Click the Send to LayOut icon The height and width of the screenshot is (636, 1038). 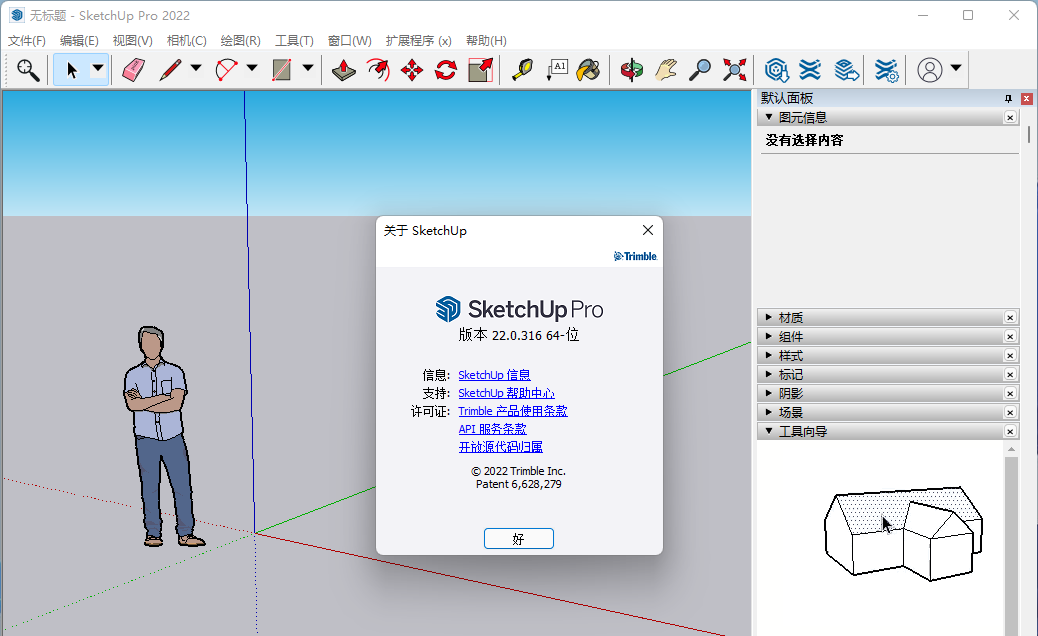coord(847,69)
